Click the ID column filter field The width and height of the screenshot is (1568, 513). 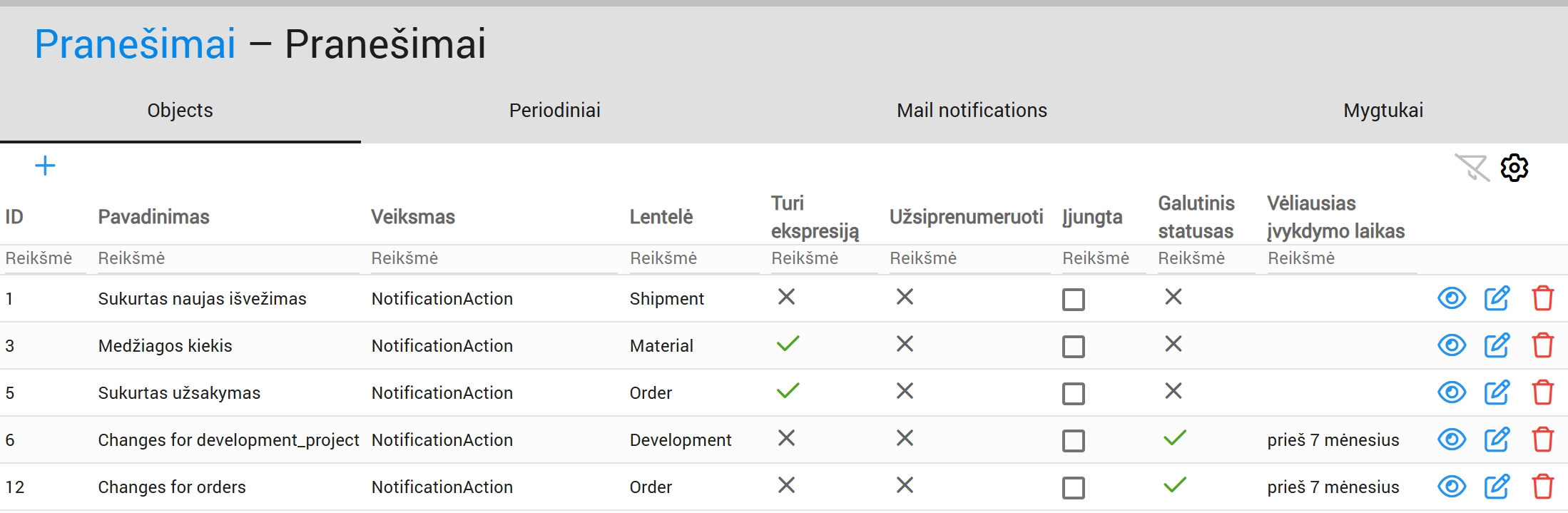coord(43,258)
